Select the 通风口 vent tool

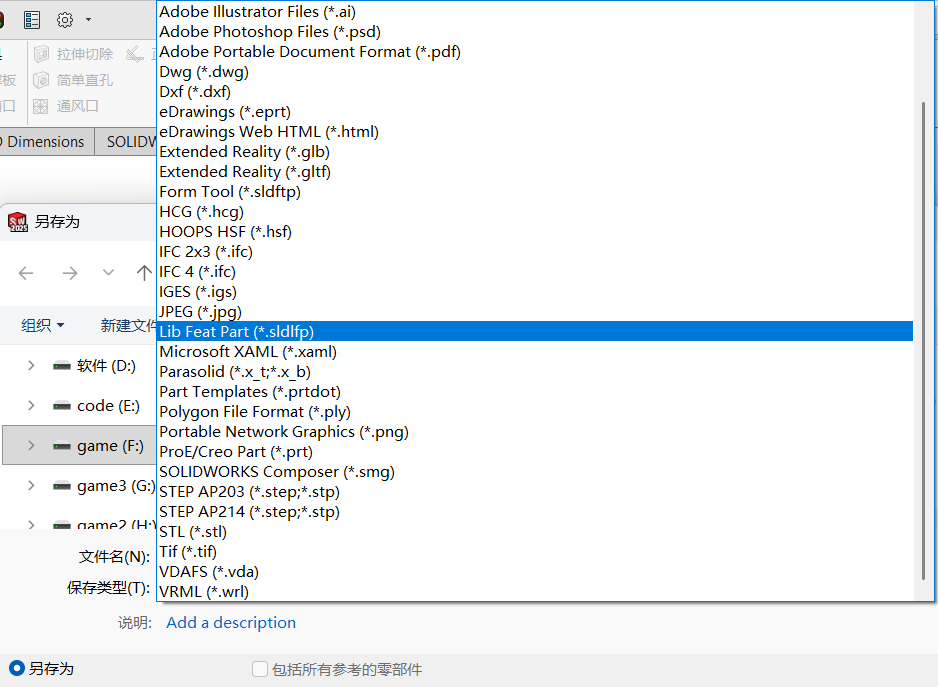pyautogui.click(x=66, y=107)
